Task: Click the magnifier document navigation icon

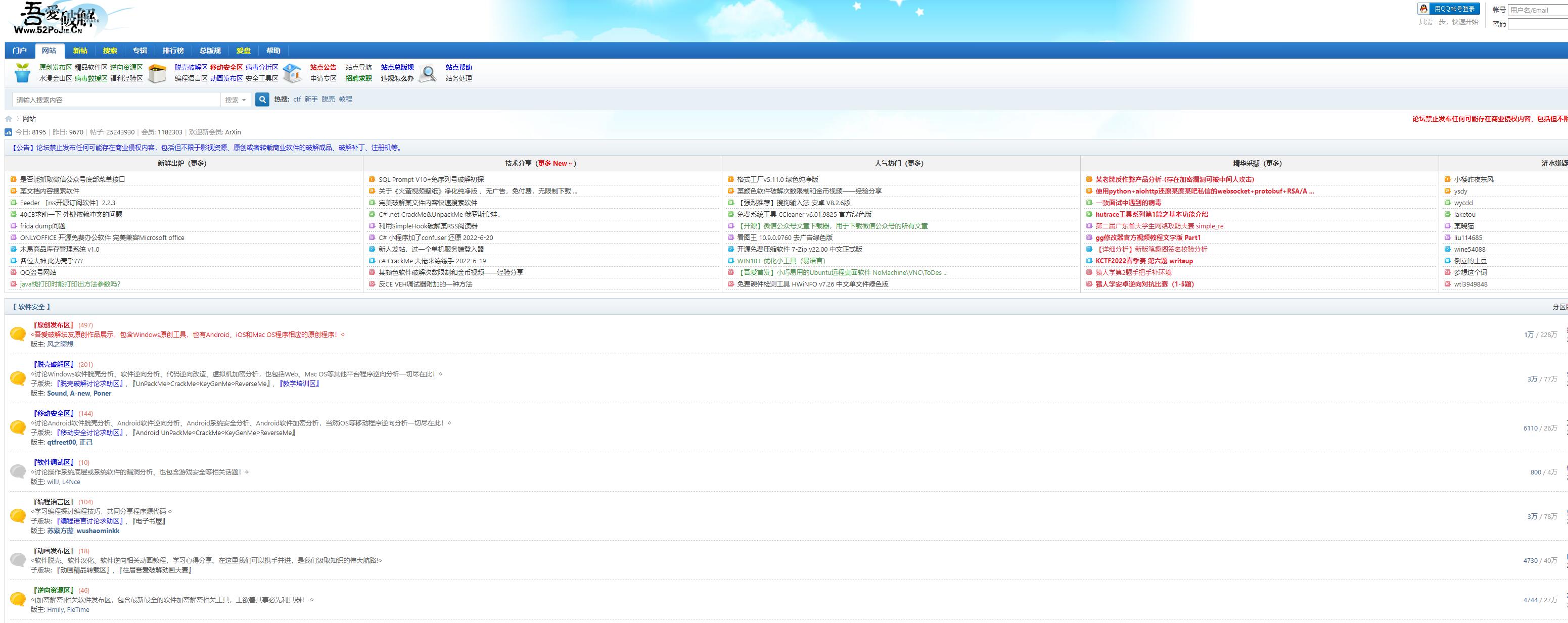Action: point(429,73)
